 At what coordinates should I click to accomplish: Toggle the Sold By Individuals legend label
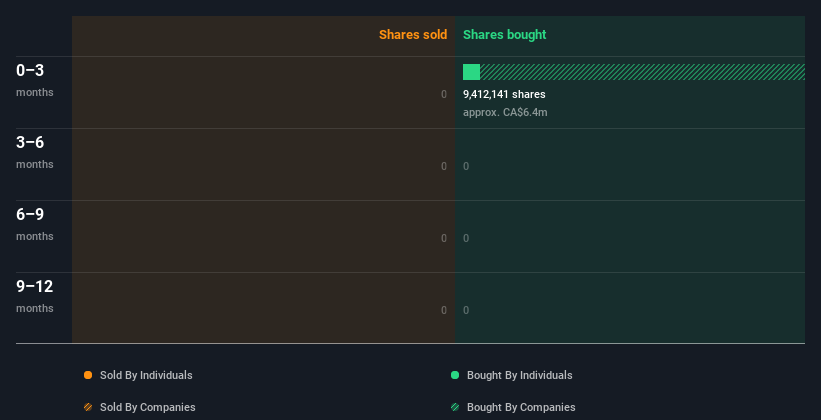pyautogui.click(x=146, y=375)
